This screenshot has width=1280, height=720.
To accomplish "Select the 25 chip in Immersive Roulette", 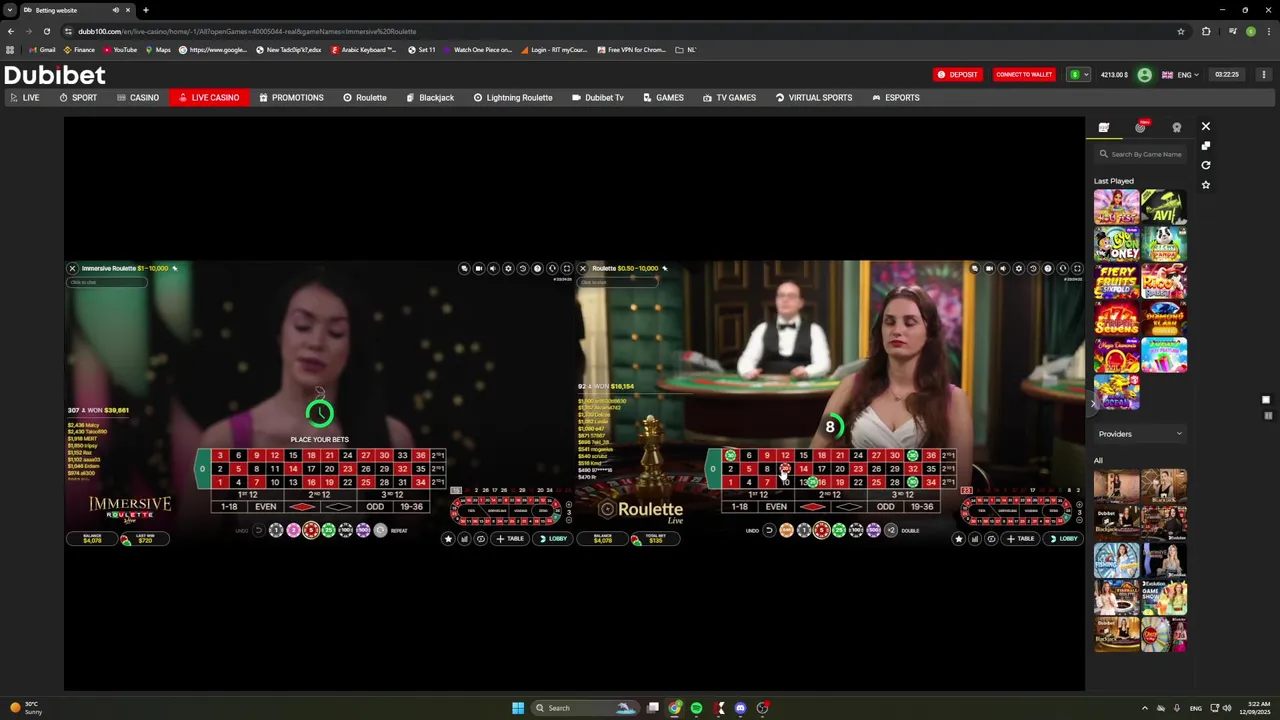I will pos(328,531).
